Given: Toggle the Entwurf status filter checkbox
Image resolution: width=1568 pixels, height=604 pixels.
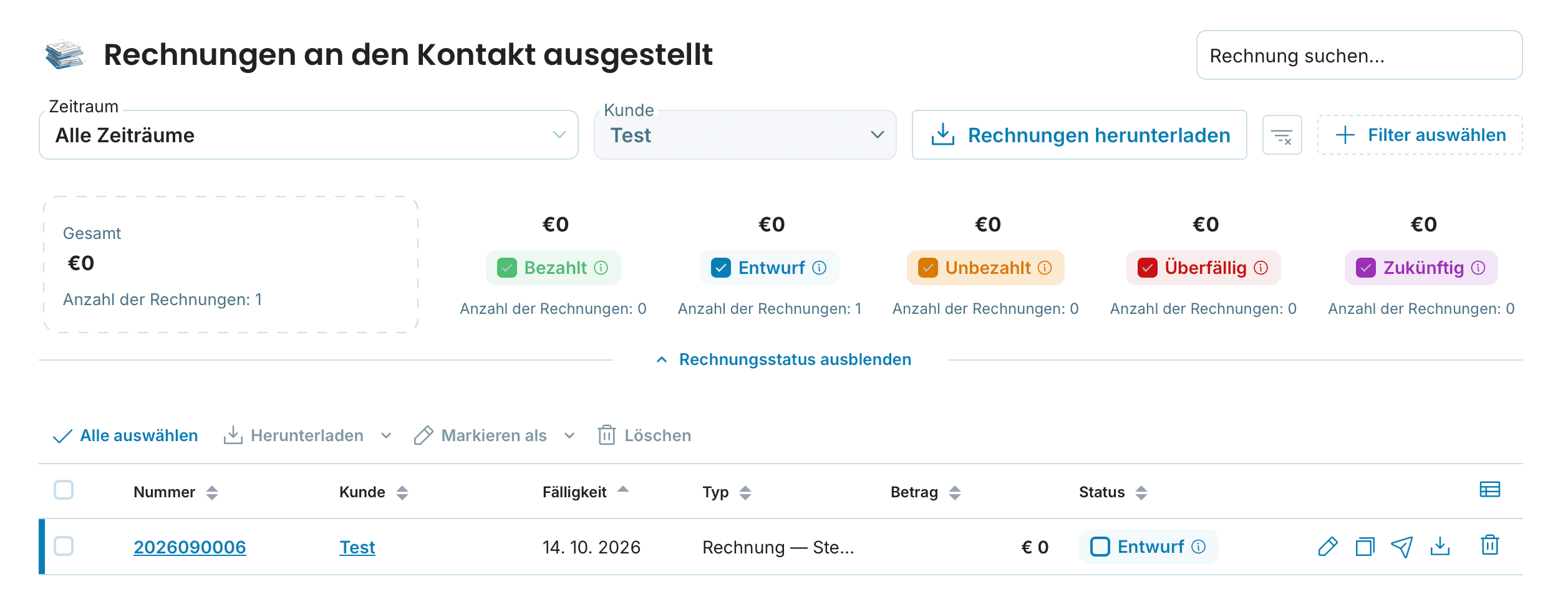Looking at the screenshot, I should click(721, 268).
